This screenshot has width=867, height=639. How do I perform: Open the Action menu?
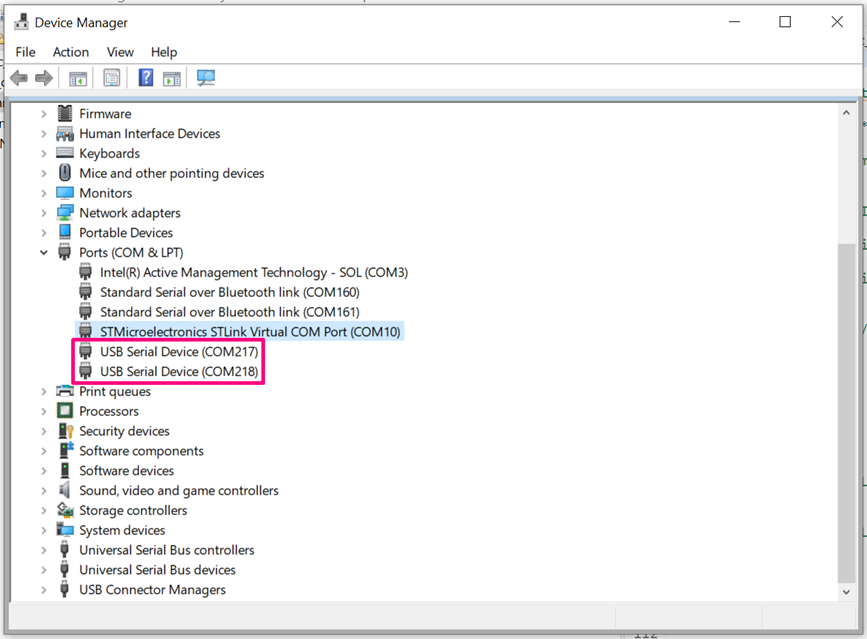click(70, 51)
